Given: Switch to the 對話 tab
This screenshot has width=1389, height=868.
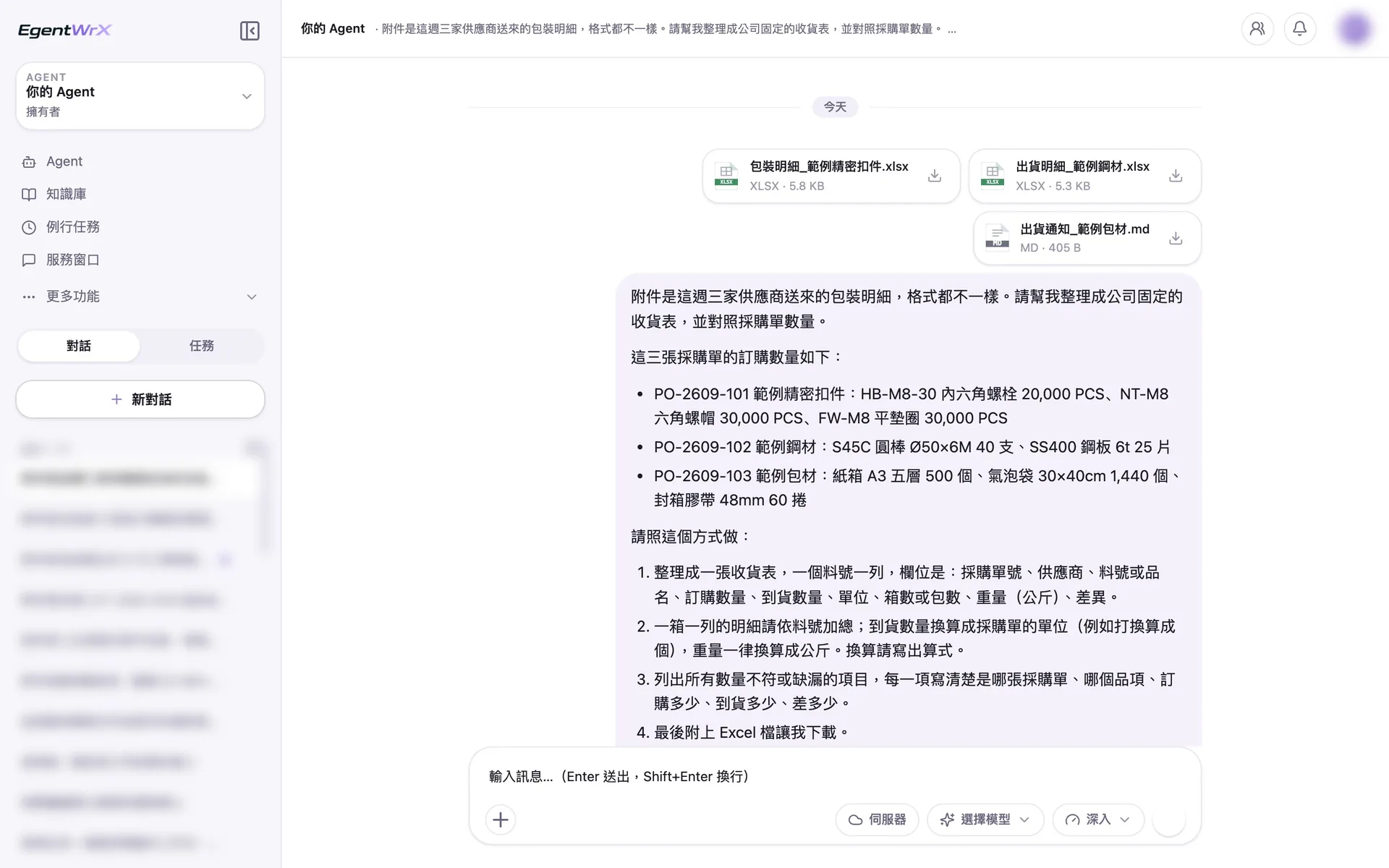Looking at the screenshot, I should 79,346.
